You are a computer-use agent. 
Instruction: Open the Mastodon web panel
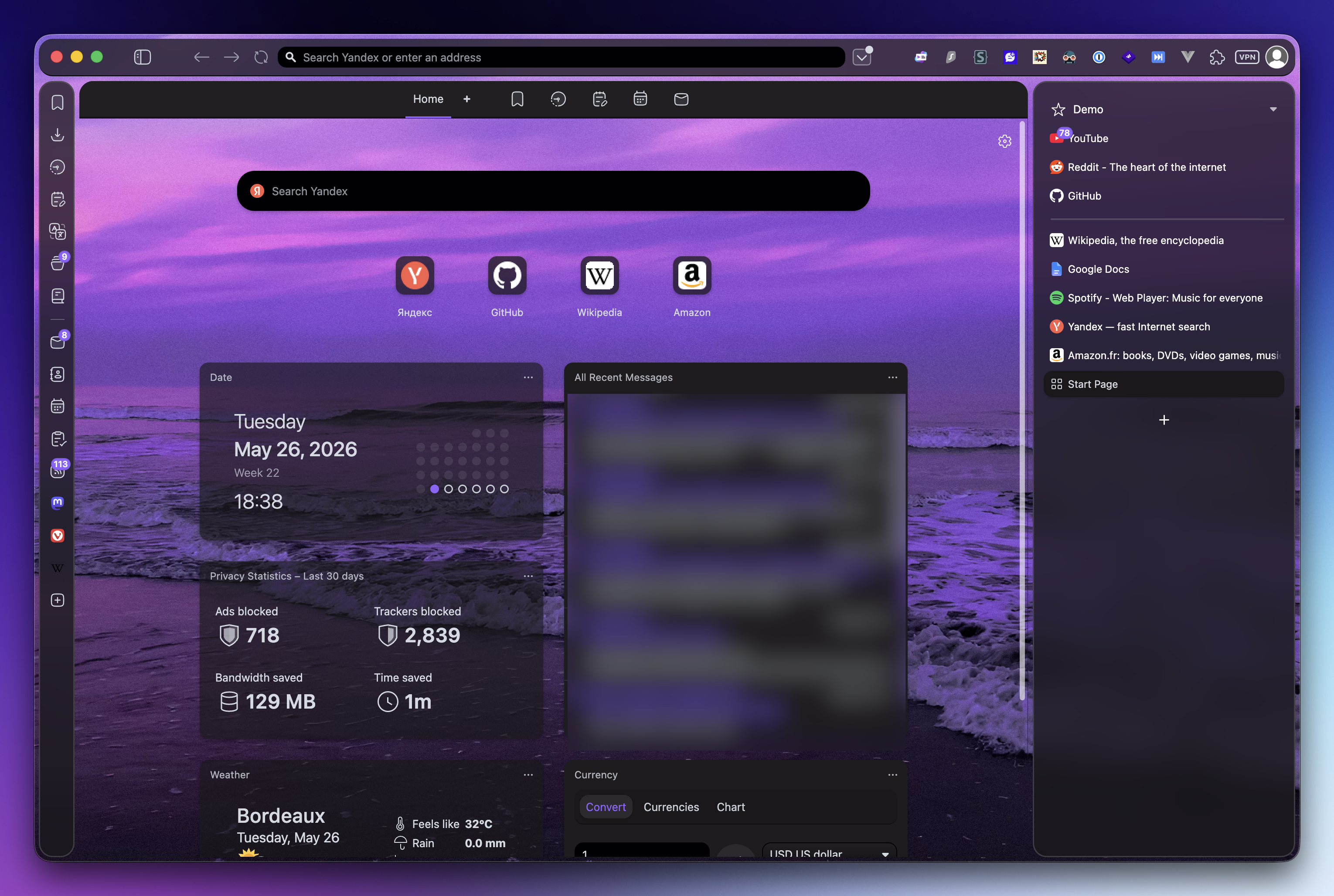(57, 503)
